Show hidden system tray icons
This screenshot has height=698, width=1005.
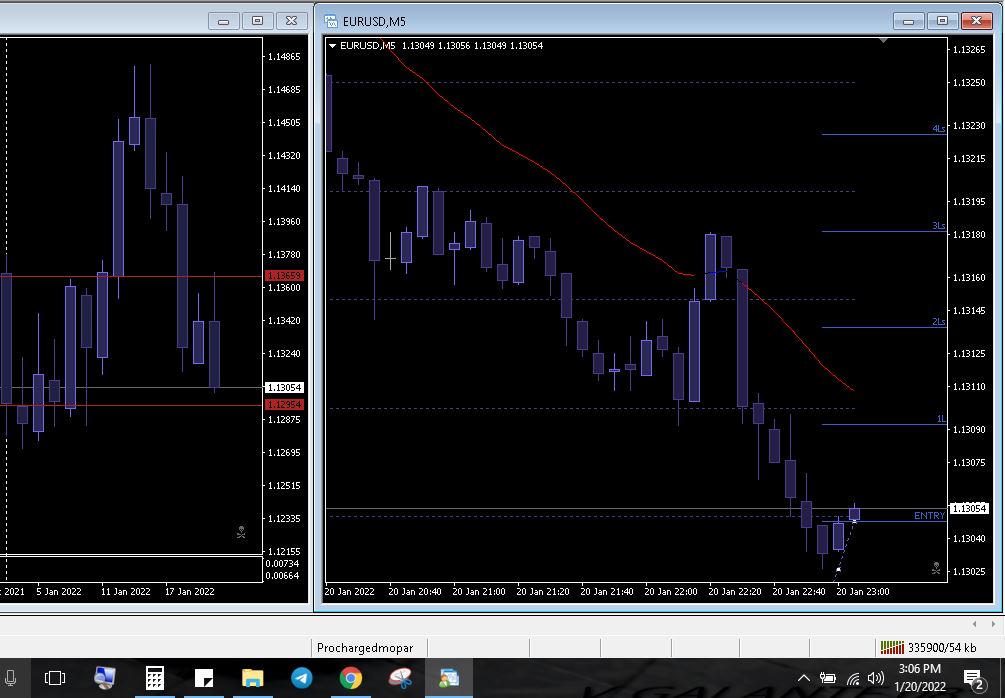pyautogui.click(x=804, y=679)
